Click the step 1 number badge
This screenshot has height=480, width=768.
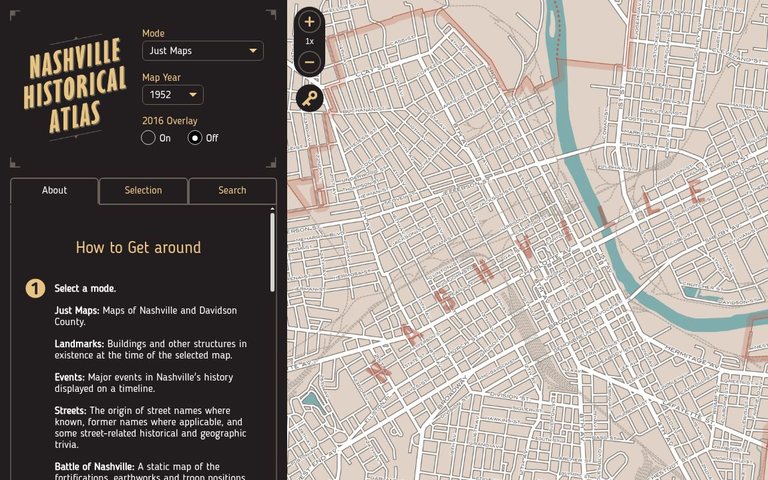pyautogui.click(x=35, y=288)
